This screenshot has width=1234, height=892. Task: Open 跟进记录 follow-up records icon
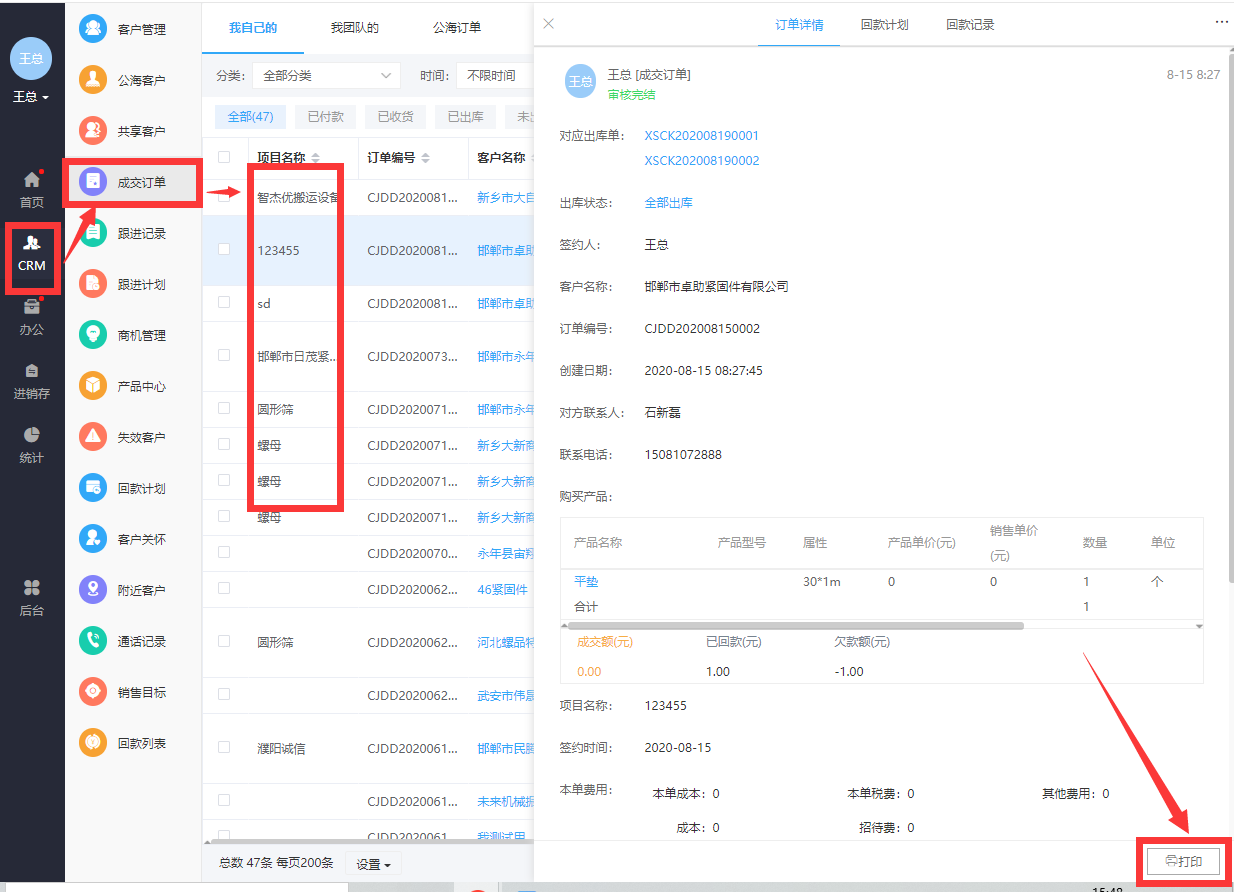click(x=93, y=233)
